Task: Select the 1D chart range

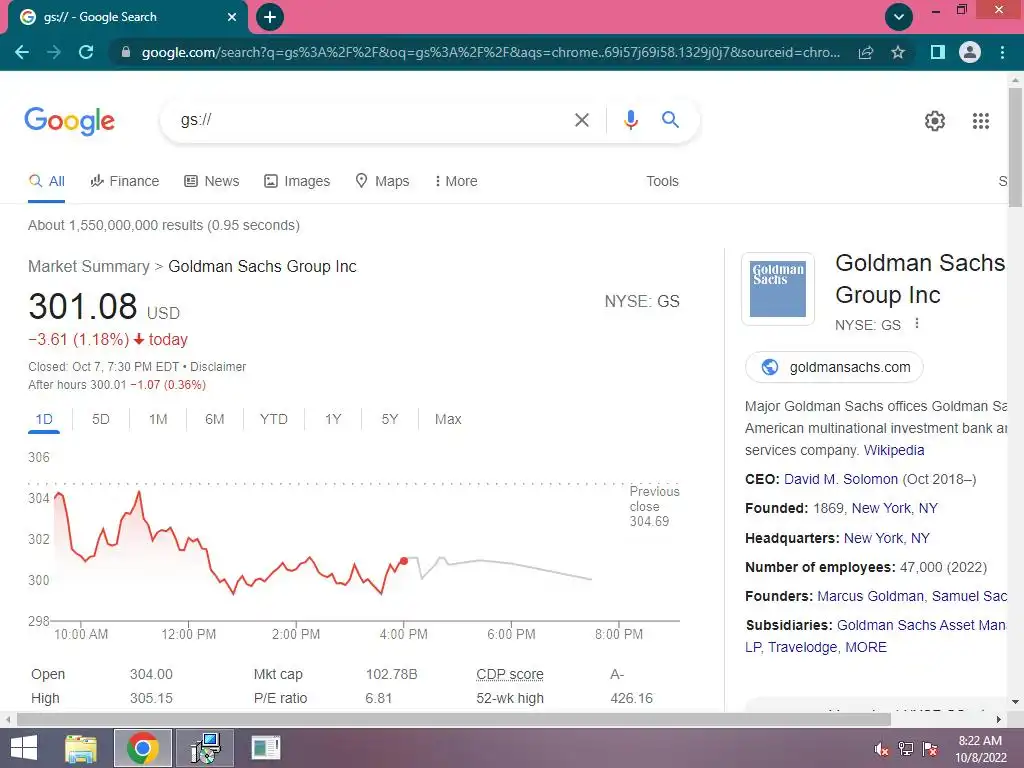Action: pyautogui.click(x=44, y=419)
